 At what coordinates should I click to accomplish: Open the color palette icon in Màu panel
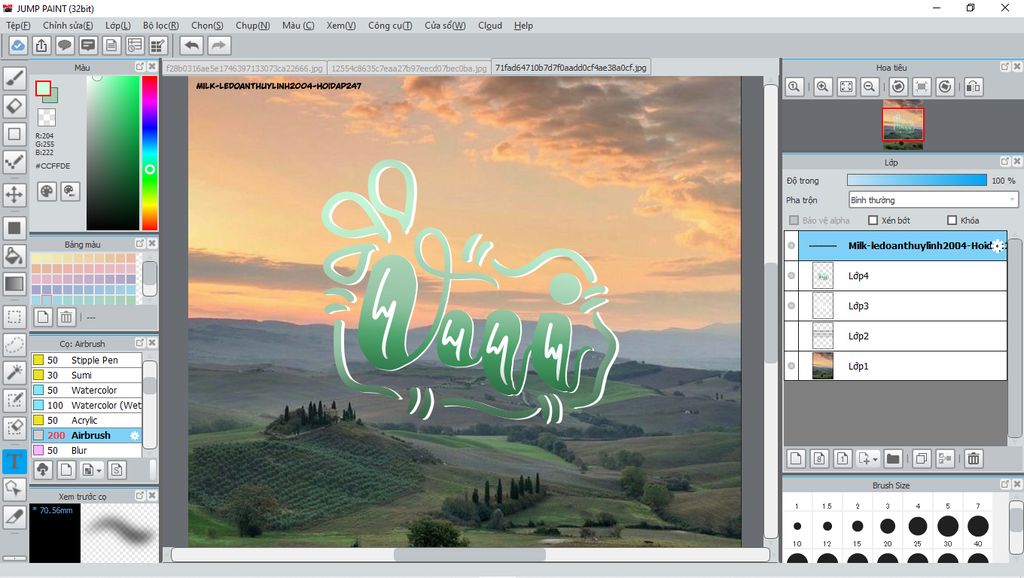[x=47, y=191]
